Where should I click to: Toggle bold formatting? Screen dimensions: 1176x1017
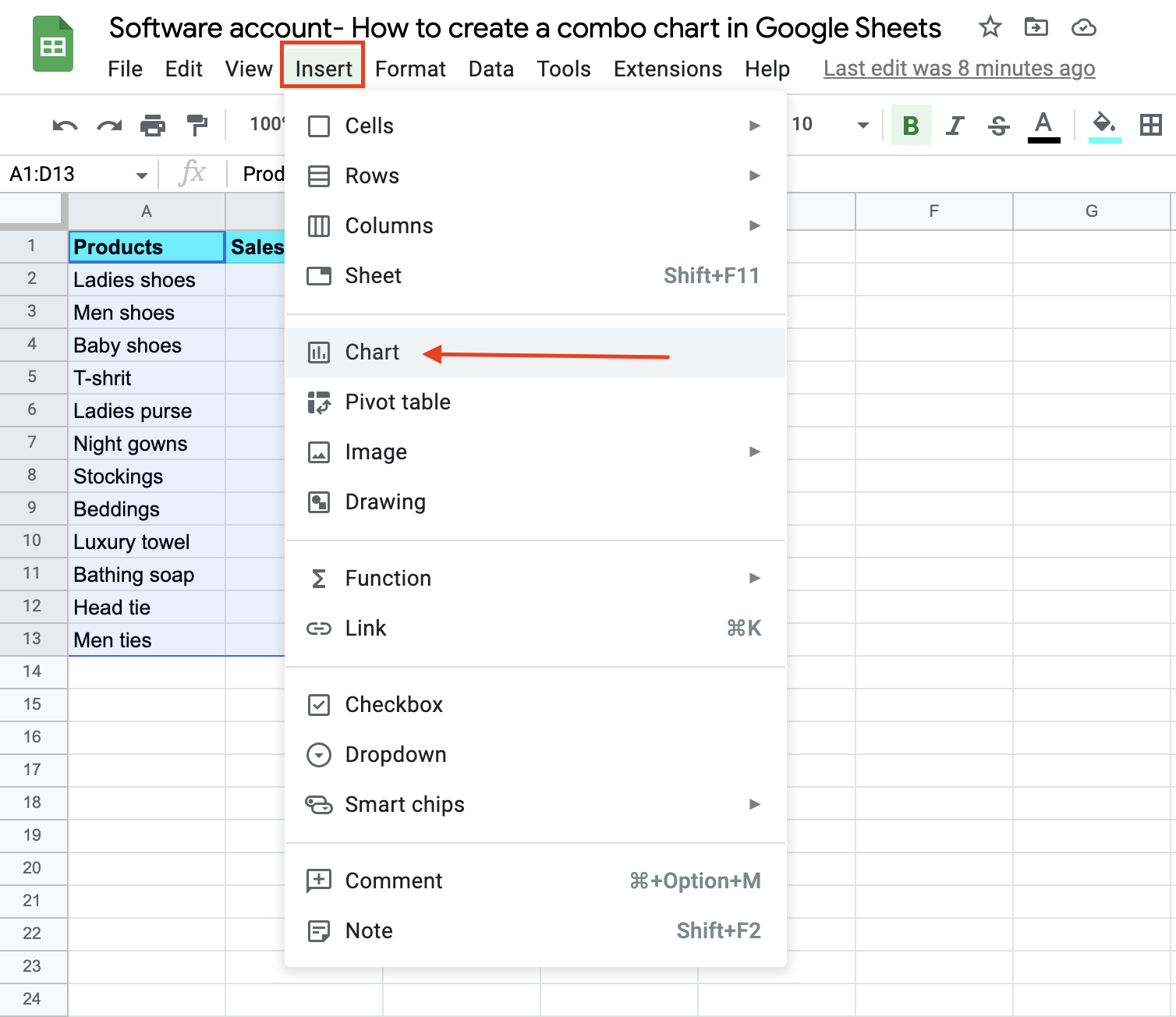coord(911,125)
